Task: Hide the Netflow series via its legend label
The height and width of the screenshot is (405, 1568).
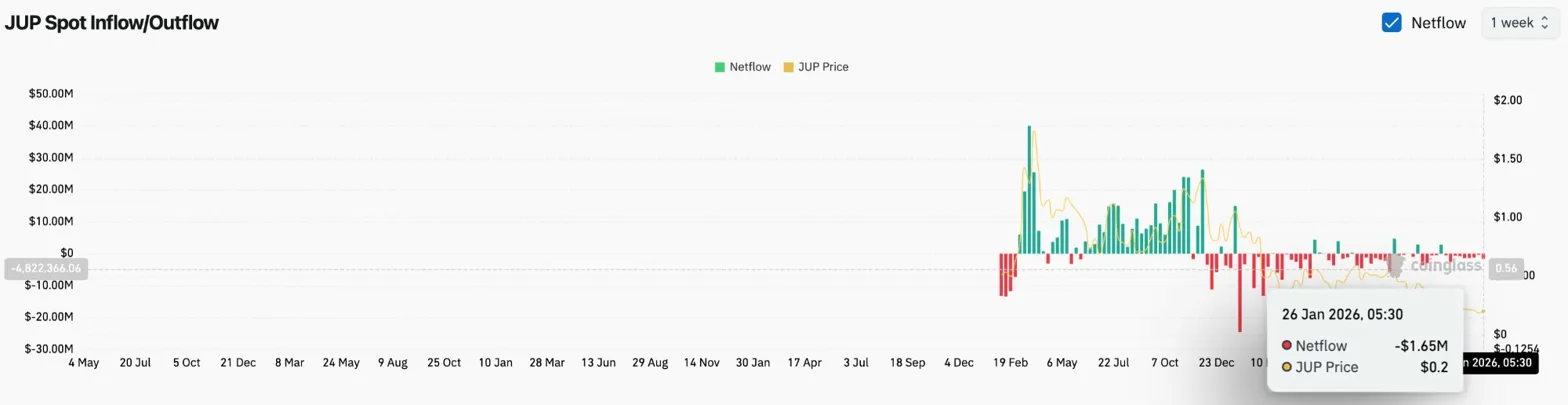Action: pos(751,67)
